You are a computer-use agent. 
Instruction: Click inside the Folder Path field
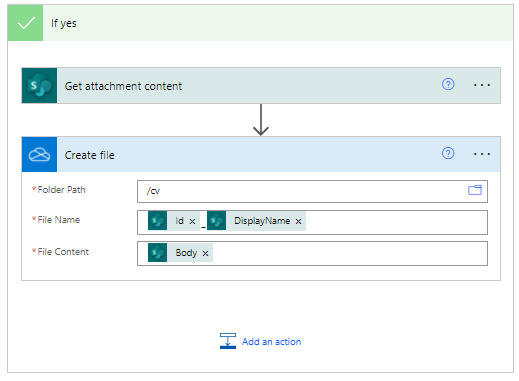click(302, 191)
